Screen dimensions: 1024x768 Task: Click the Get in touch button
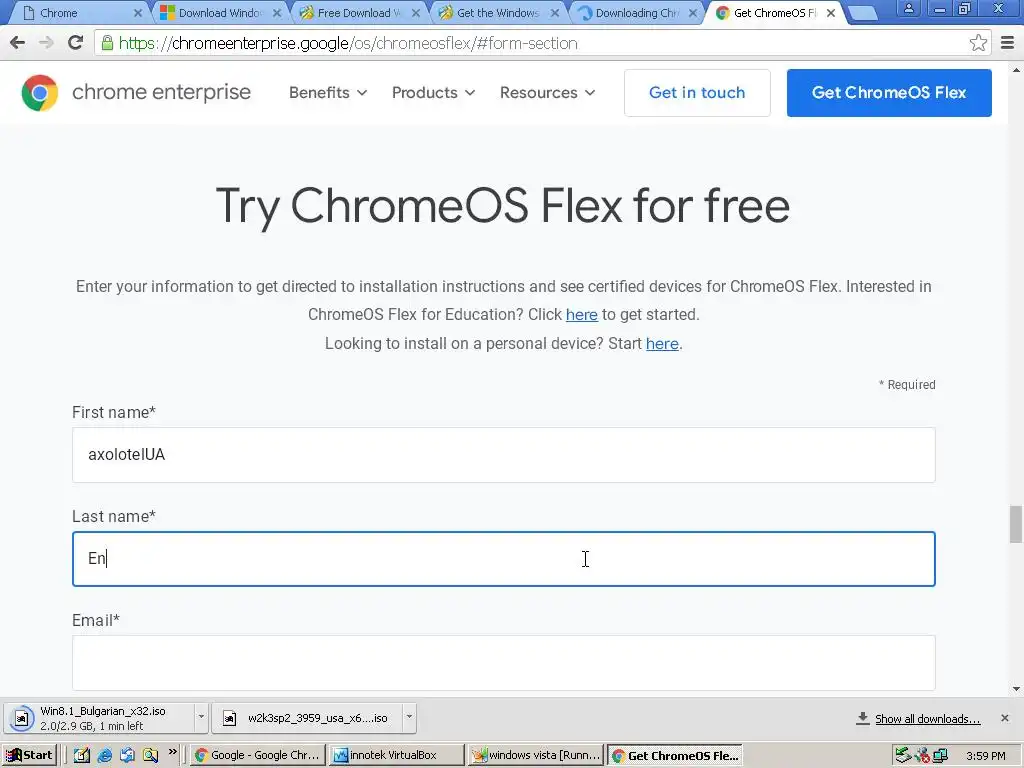[697, 93]
